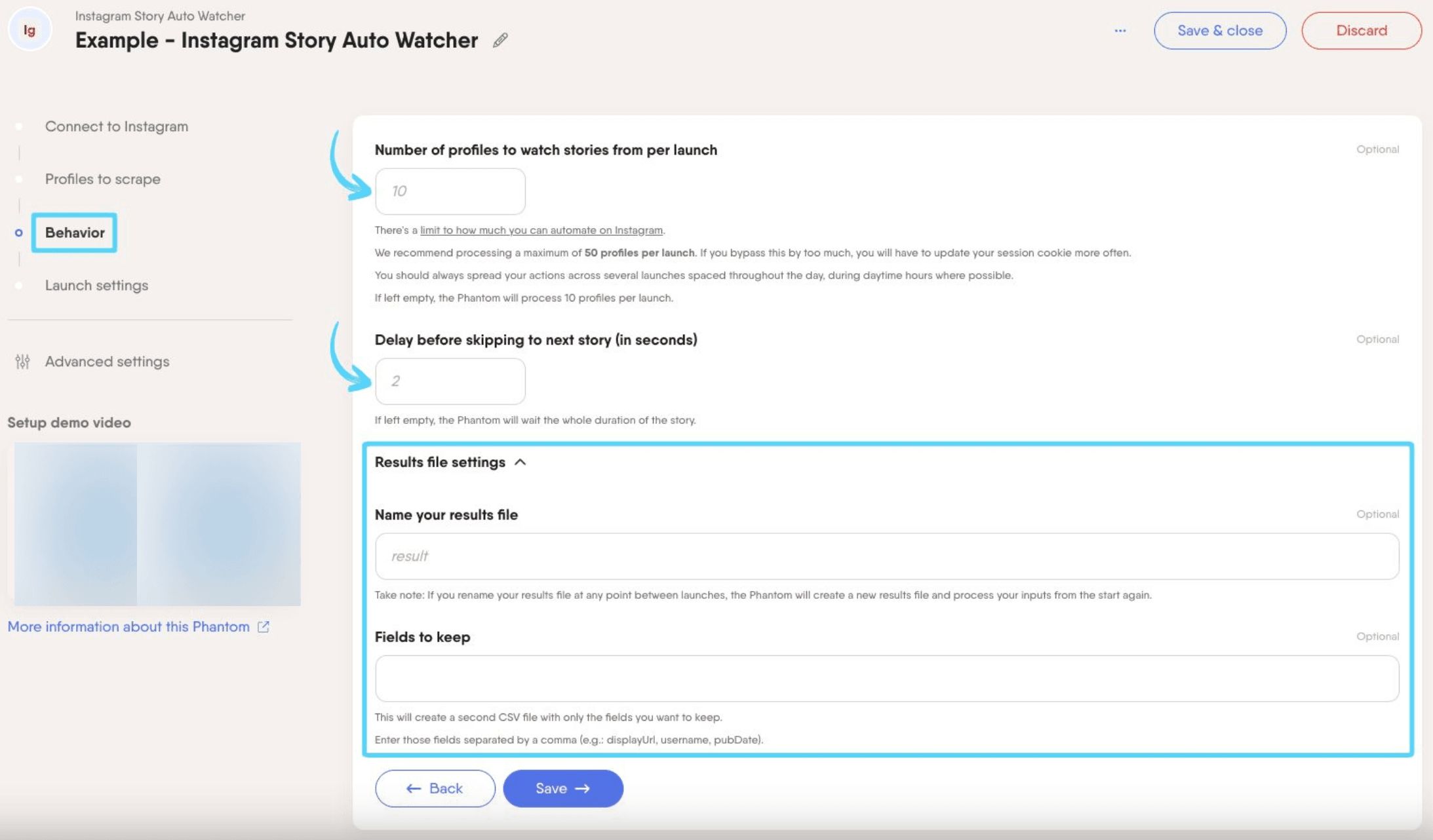Click the blue Save button

point(562,788)
